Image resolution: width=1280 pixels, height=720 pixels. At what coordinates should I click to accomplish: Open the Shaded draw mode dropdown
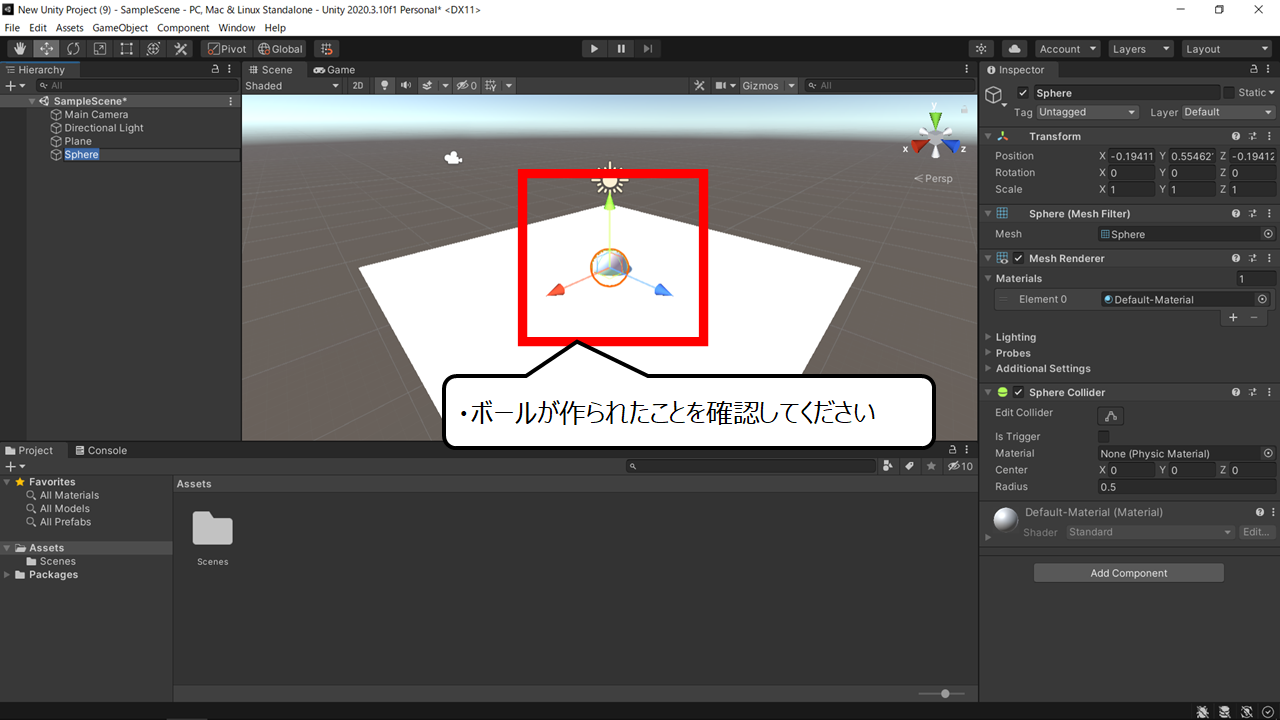click(x=293, y=86)
